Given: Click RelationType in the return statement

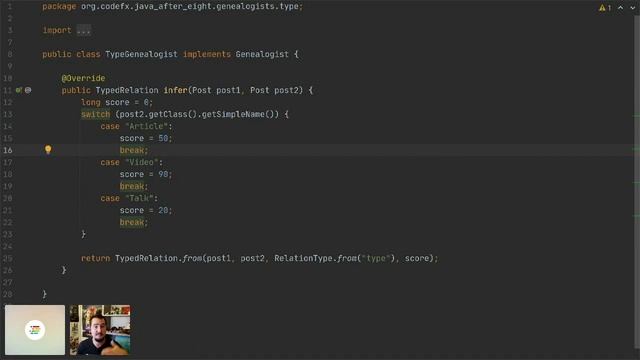Looking at the screenshot, I should tap(303, 258).
